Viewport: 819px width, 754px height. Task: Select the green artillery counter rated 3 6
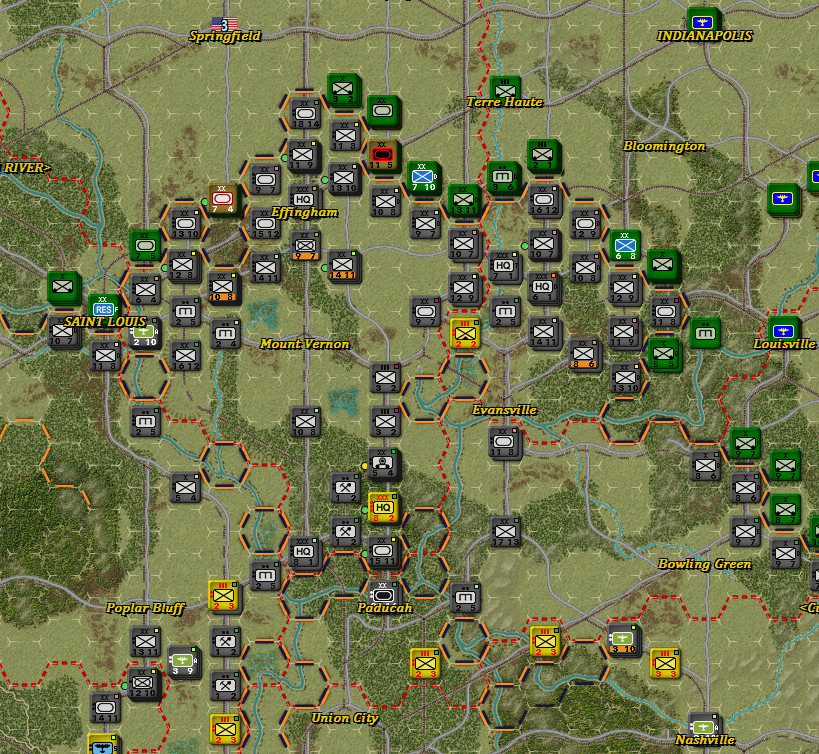point(502,178)
